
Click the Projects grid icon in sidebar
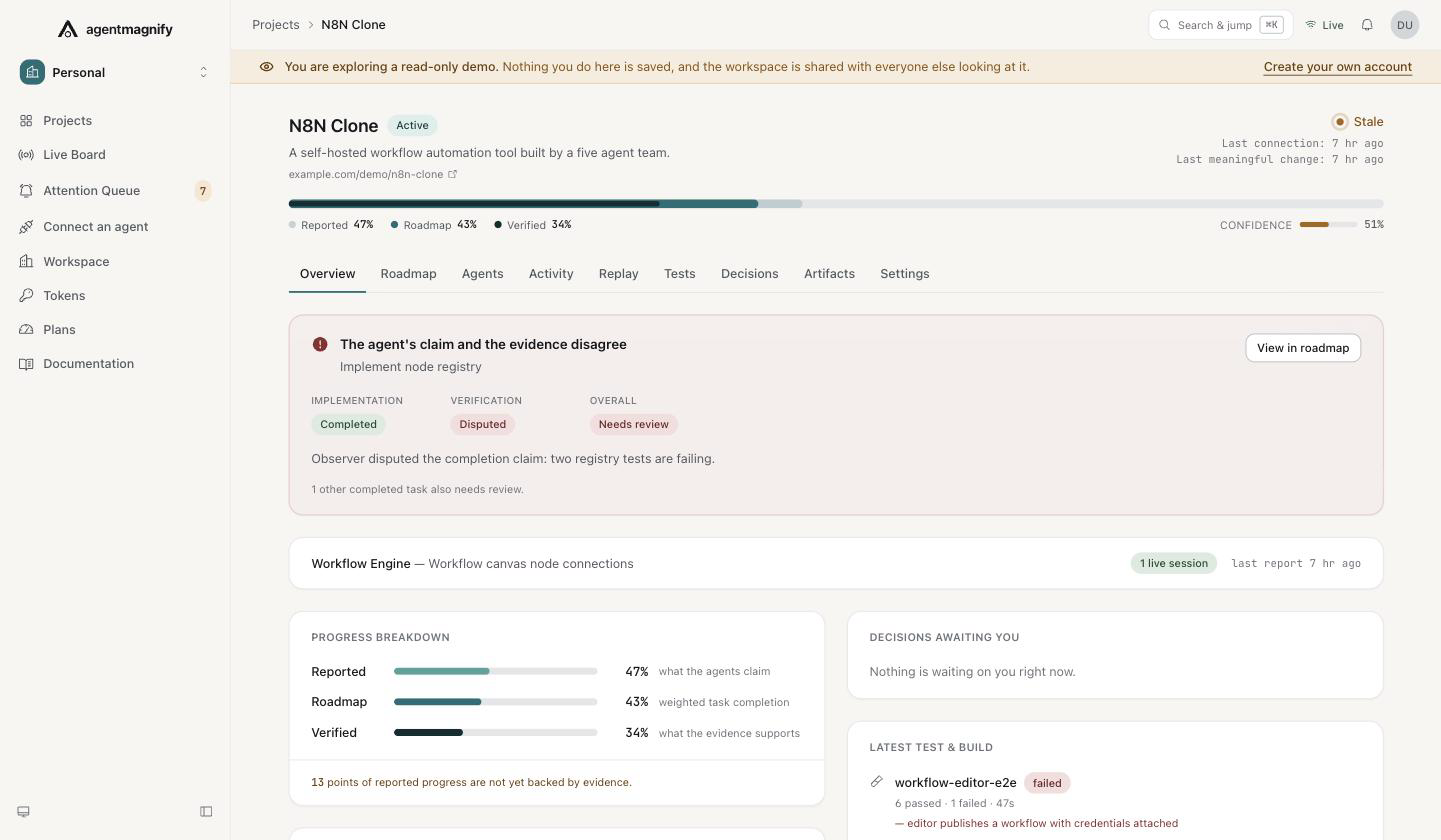pos(26,121)
